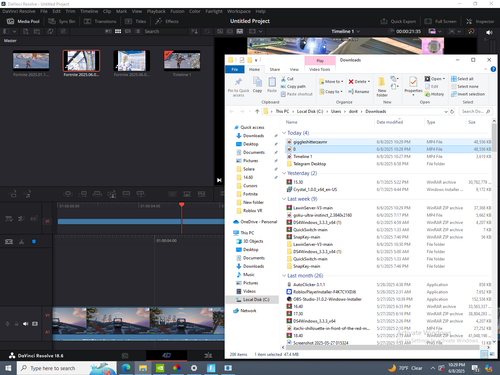Switch to the Share tab in Explorer
The width and height of the screenshot is (500, 375).
[x=275, y=69]
